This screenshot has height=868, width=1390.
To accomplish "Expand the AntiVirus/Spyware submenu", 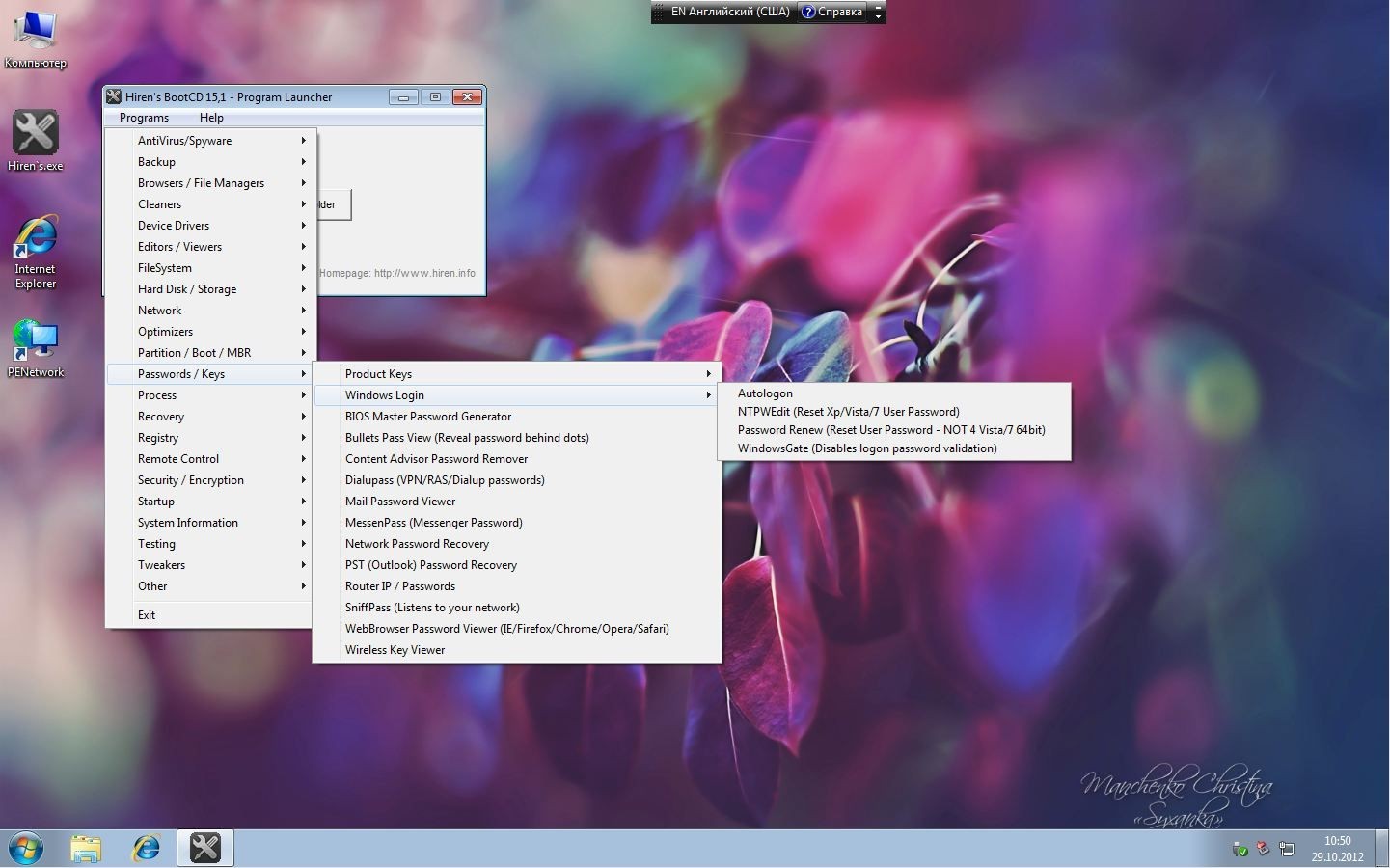I will point(209,141).
